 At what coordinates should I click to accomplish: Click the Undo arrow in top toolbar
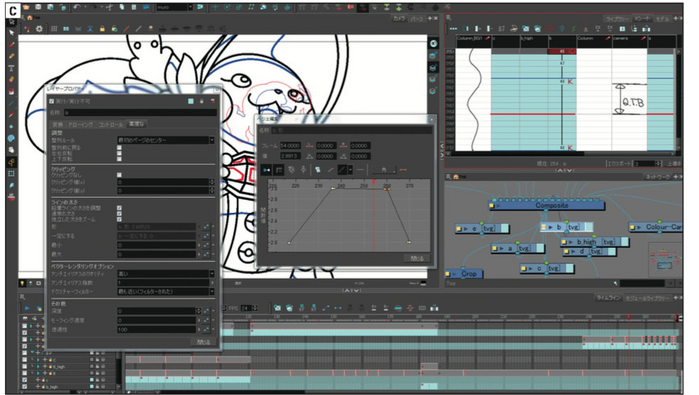(x=77, y=8)
